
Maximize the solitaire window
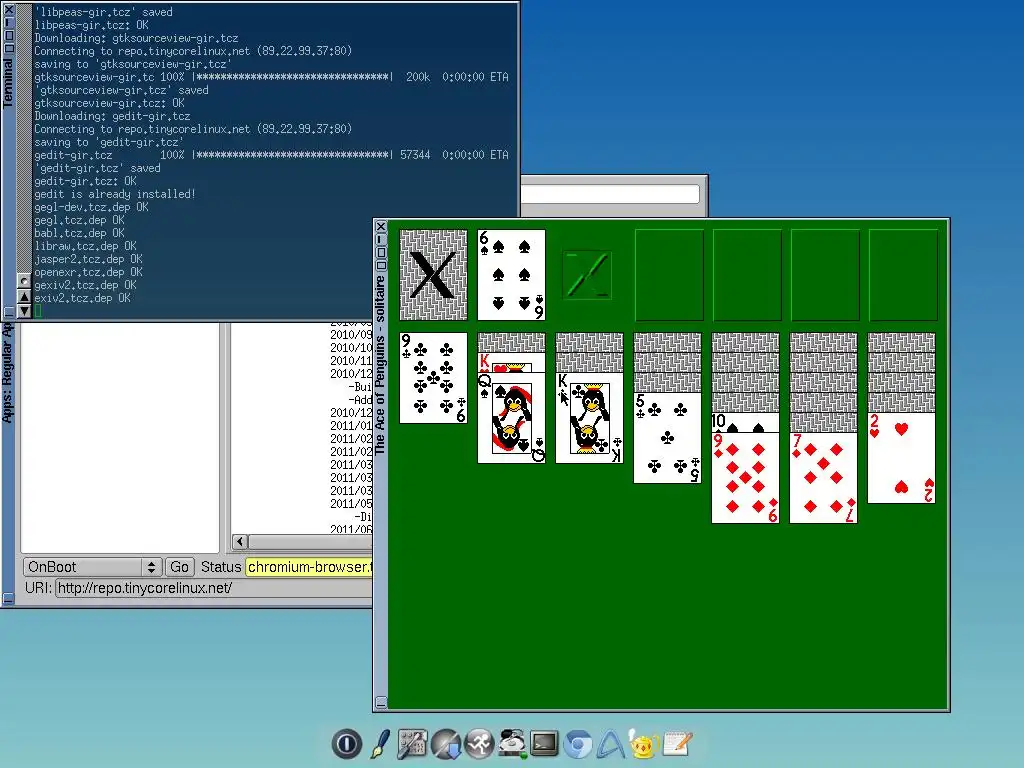point(381,252)
